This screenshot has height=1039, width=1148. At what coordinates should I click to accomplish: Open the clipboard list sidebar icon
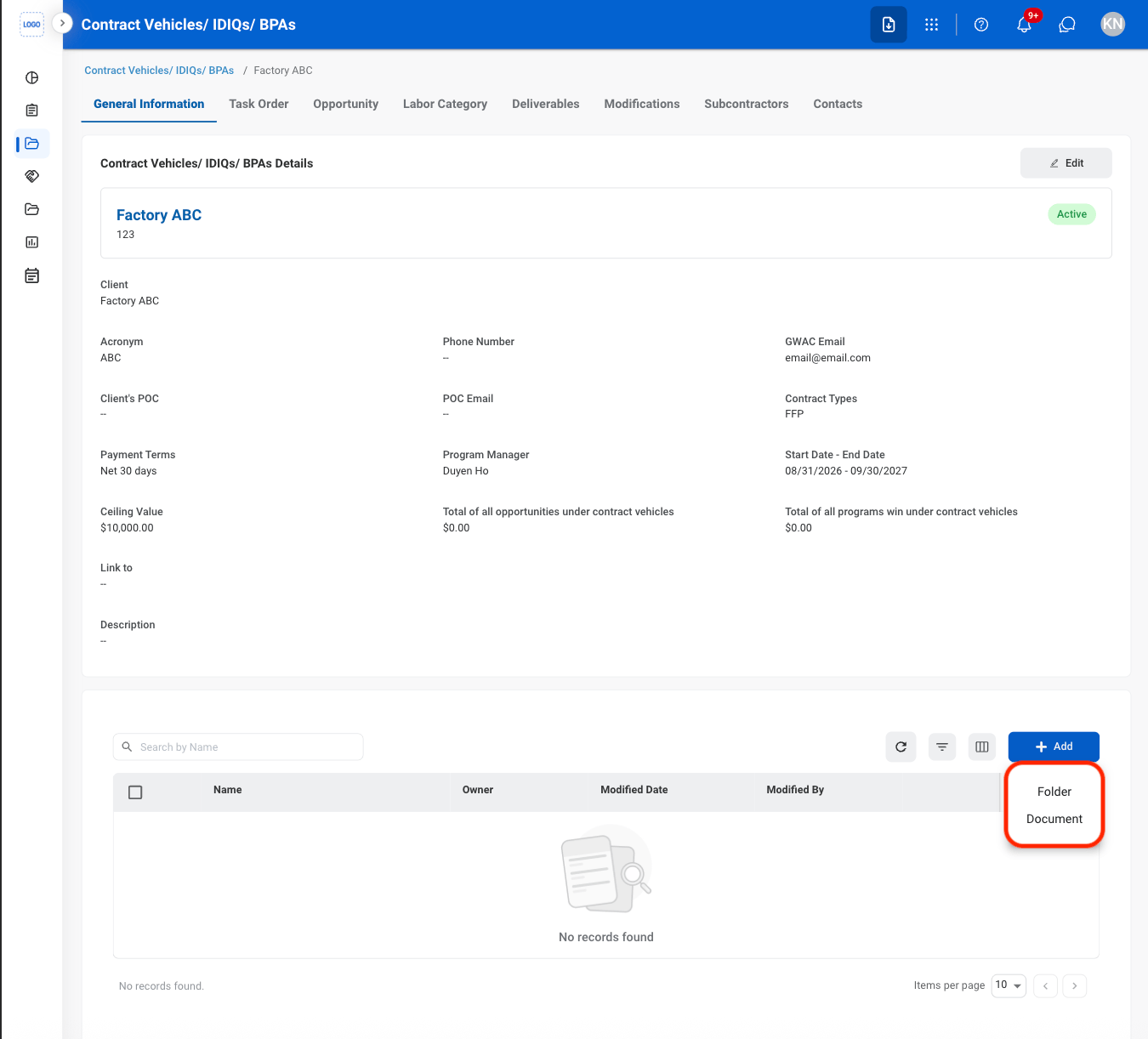point(31,111)
